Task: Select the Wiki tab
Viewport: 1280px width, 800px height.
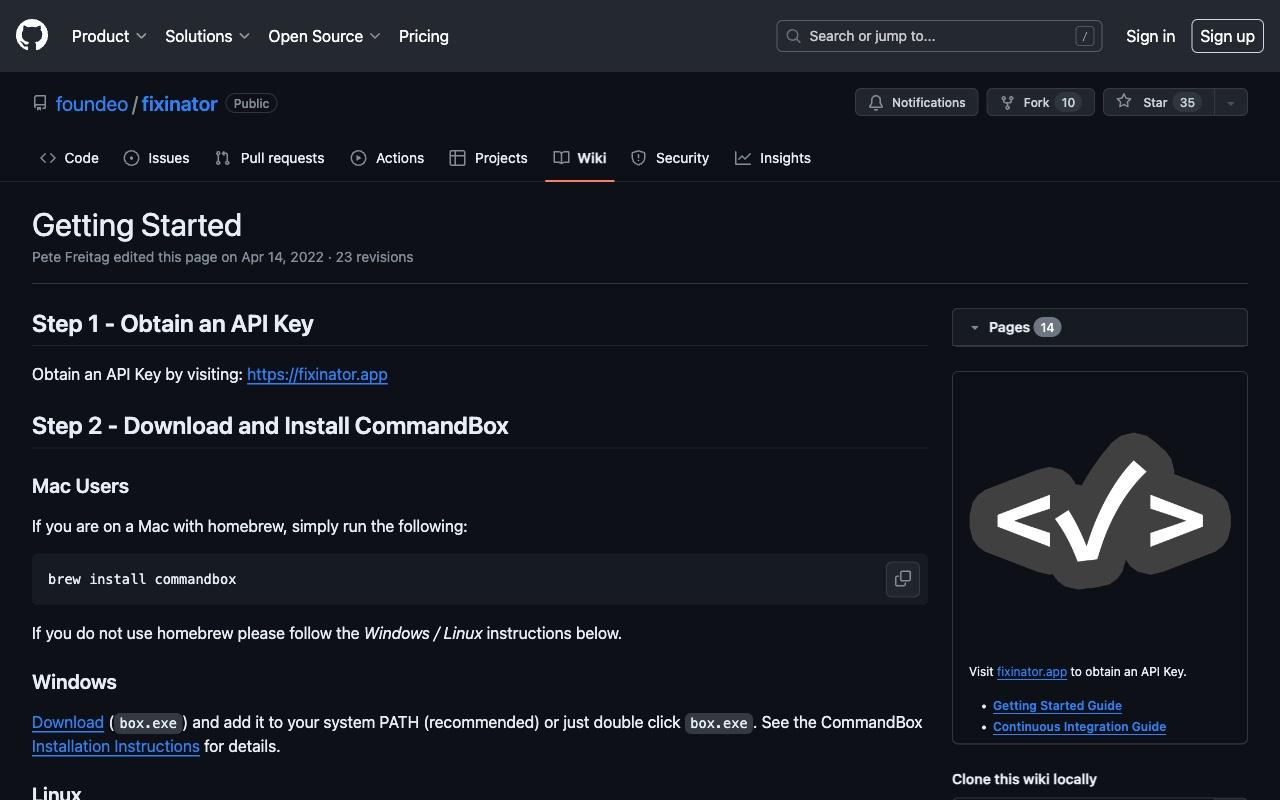Action: (x=580, y=158)
